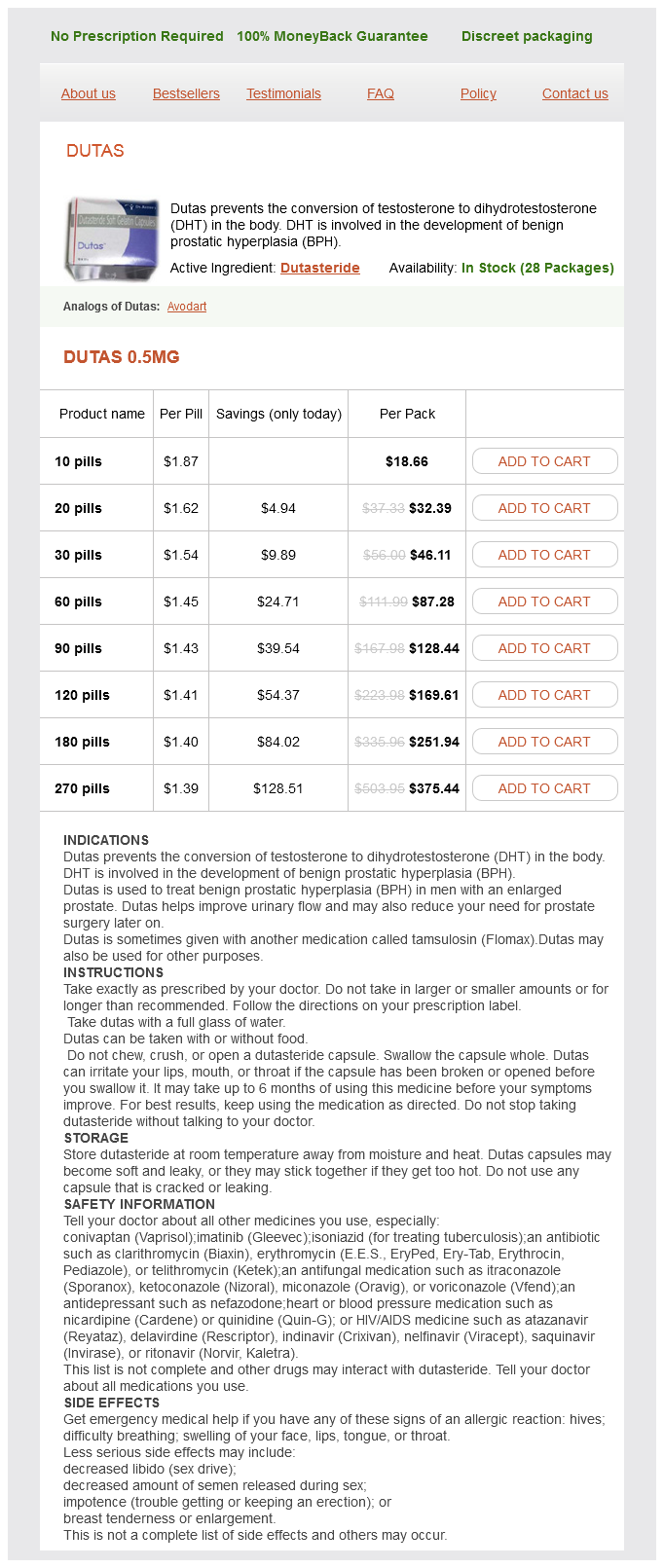Add 120 pills pack to cart
The width and height of the screenshot is (664, 1568).
(544, 695)
